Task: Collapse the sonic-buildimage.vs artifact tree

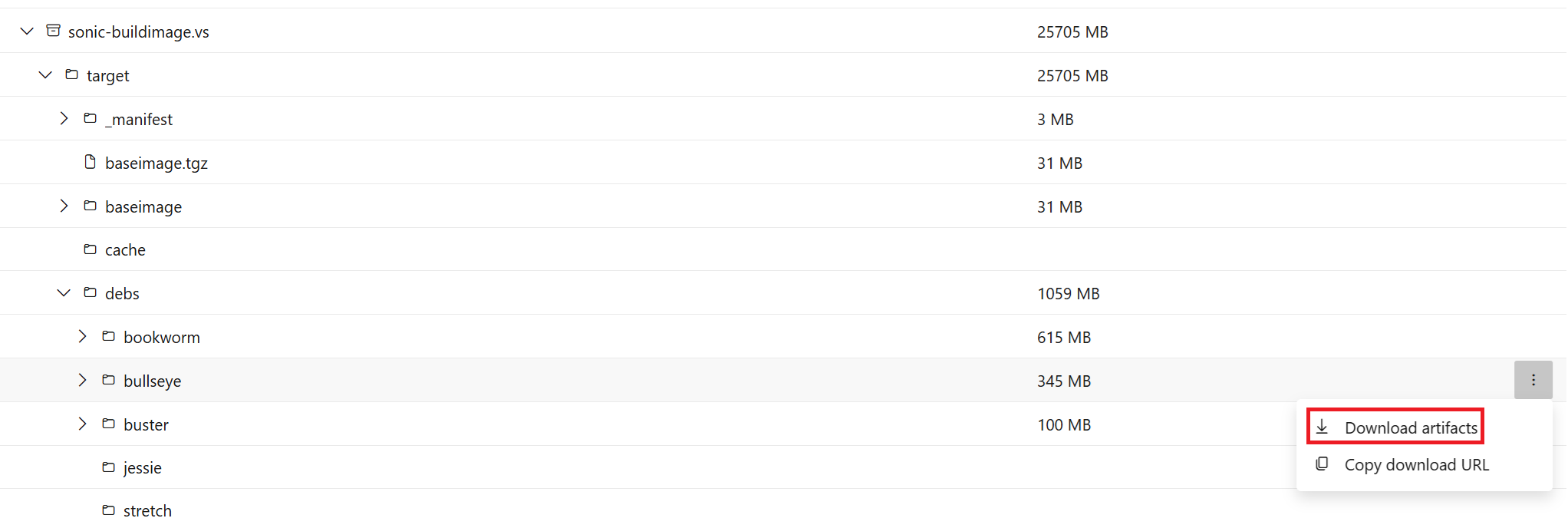Action: coord(27,31)
